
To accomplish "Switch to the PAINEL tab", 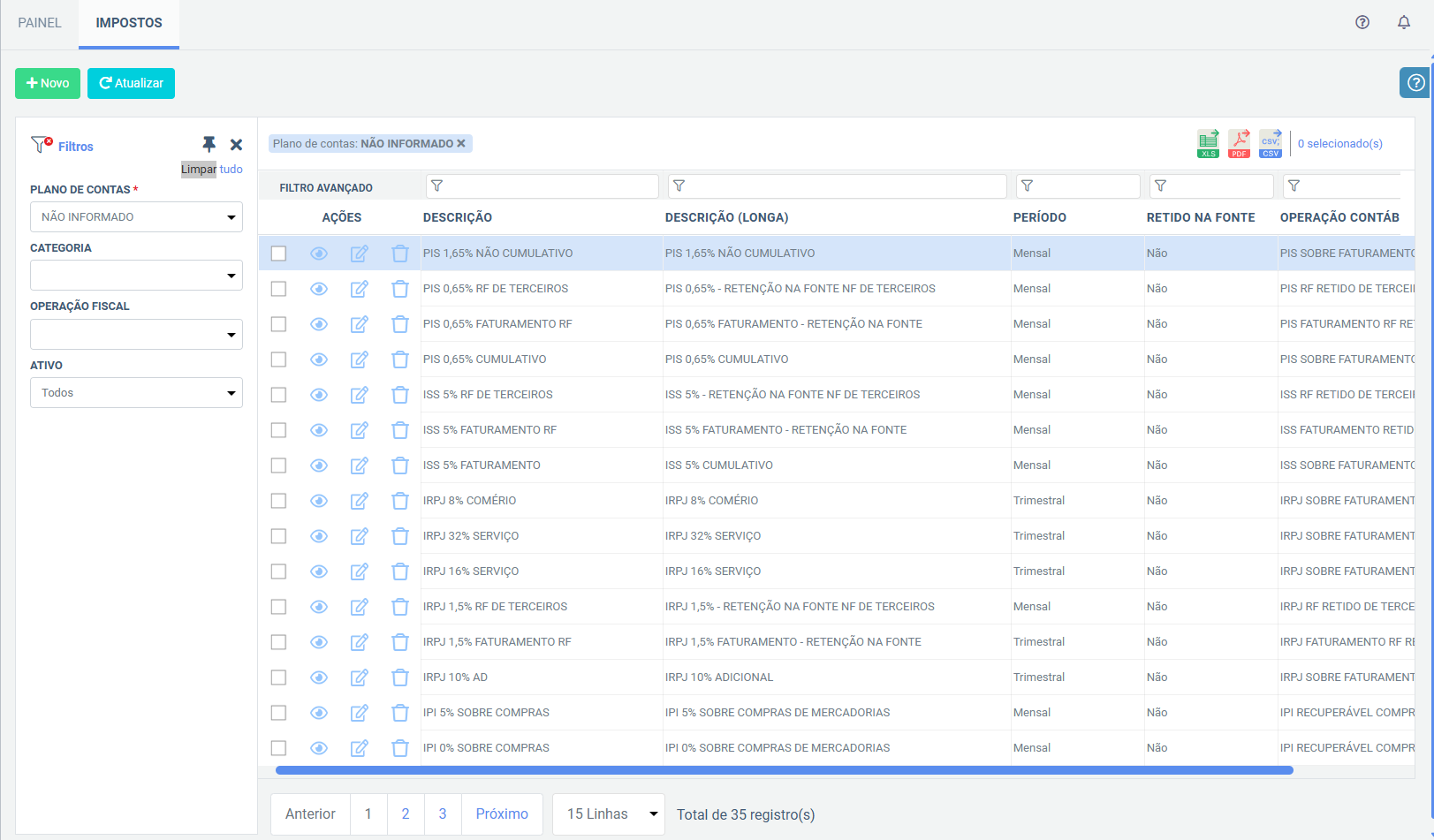I will pos(40,23).
